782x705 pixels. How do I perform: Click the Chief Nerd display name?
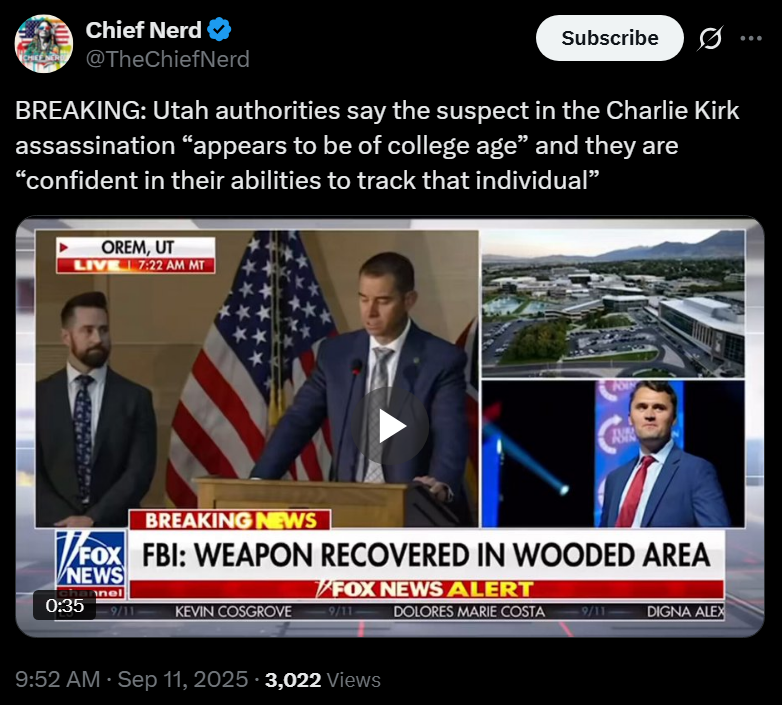click(x=144, y=30)
